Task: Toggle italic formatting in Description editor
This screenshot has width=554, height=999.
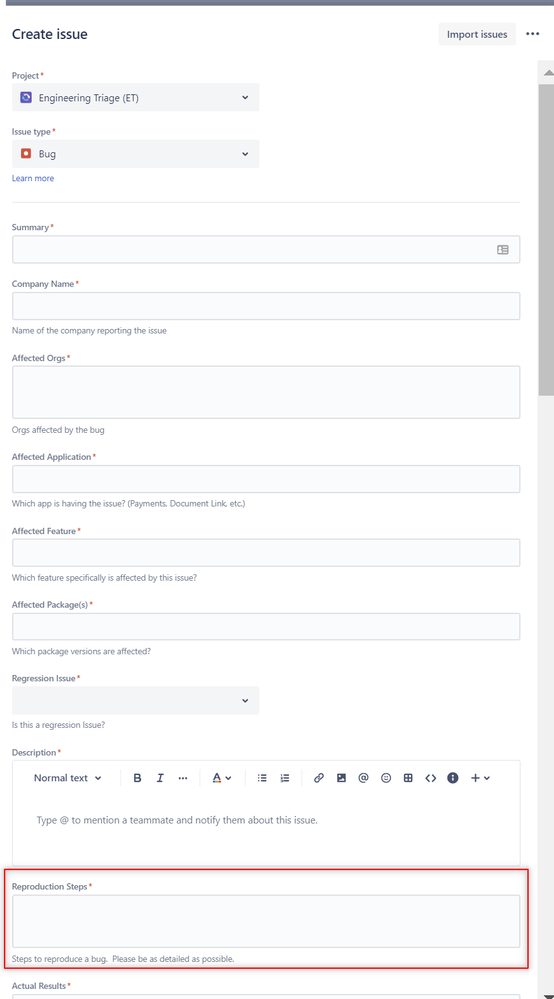Action: click(x=160, y=778)
